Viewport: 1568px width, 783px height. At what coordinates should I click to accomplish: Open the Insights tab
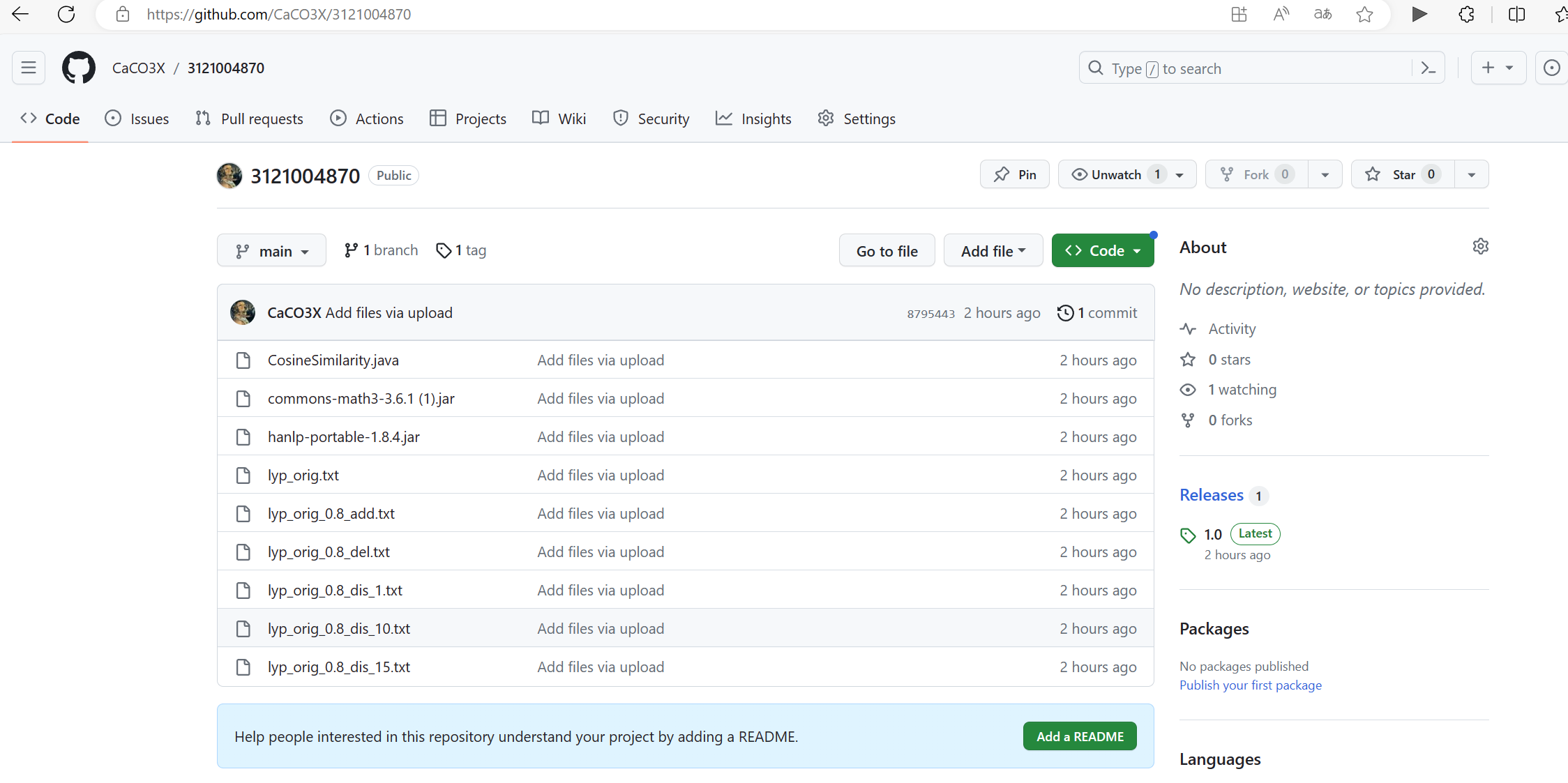click(754, 119)
